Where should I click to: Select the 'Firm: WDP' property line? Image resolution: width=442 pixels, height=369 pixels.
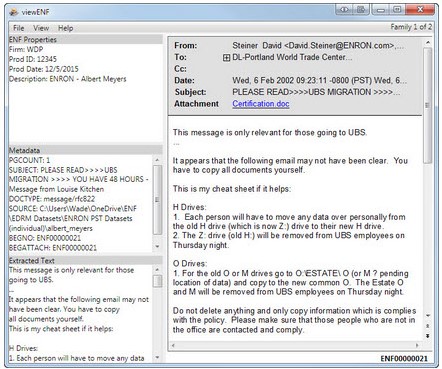(x=26, y=49)
